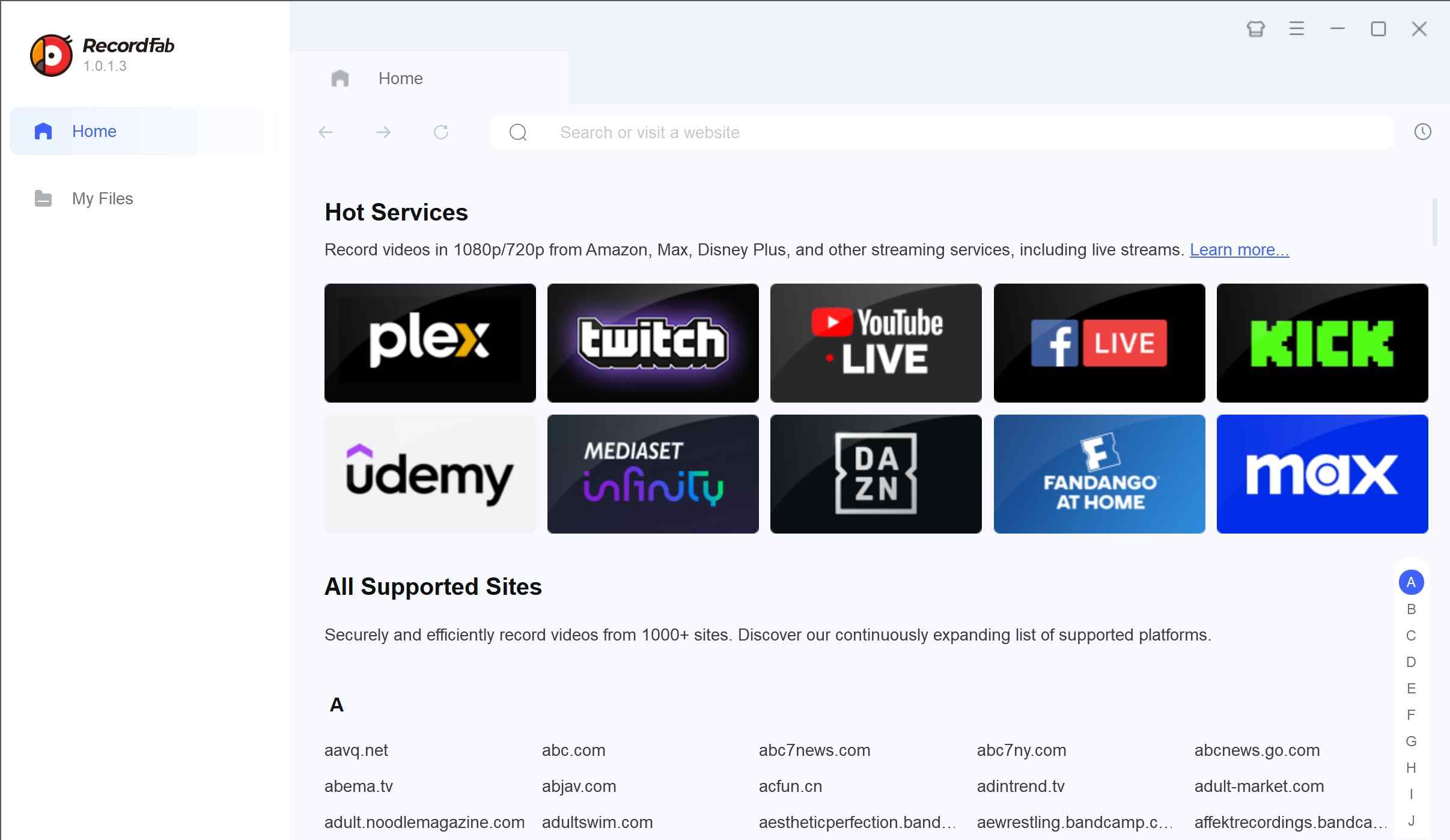Open browsing history via clock icon
This screenshot has height=840, width=1450.
pos(1422,132)
